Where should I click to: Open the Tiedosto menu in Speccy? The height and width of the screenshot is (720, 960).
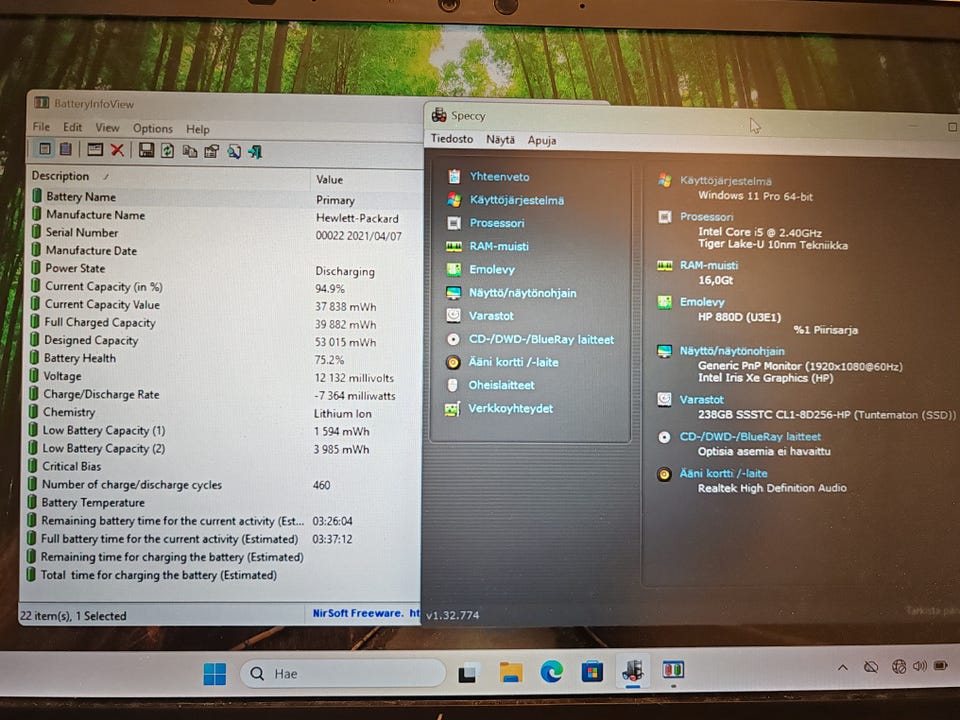coord(452,139)
